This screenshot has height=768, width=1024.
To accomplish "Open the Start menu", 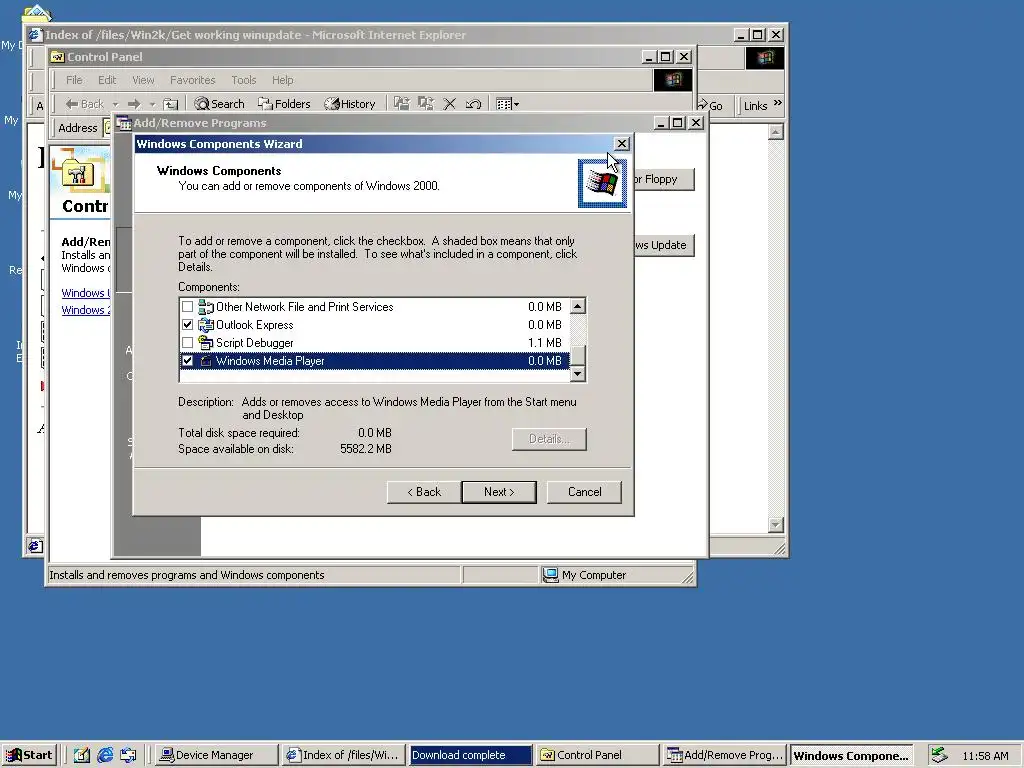I will (30, 755).
